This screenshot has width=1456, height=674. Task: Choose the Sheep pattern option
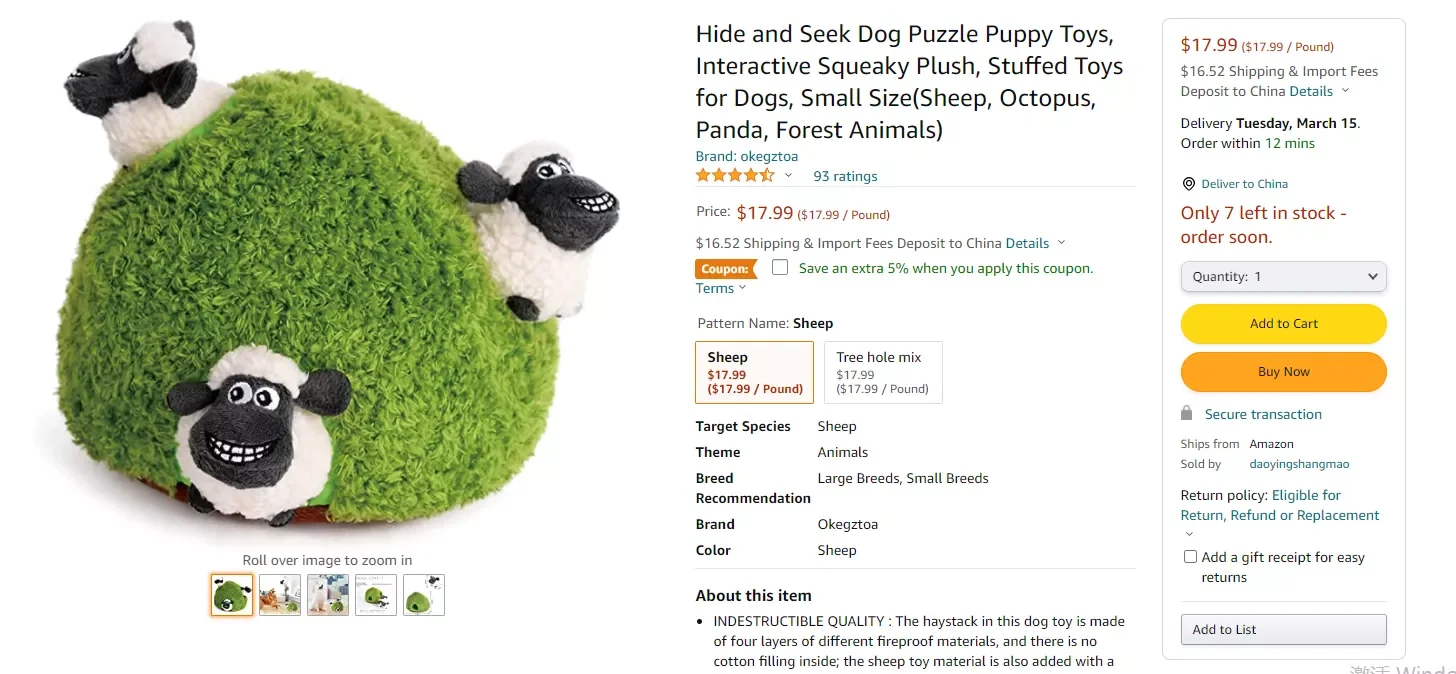pyautogui.click(x=754, y=372)
